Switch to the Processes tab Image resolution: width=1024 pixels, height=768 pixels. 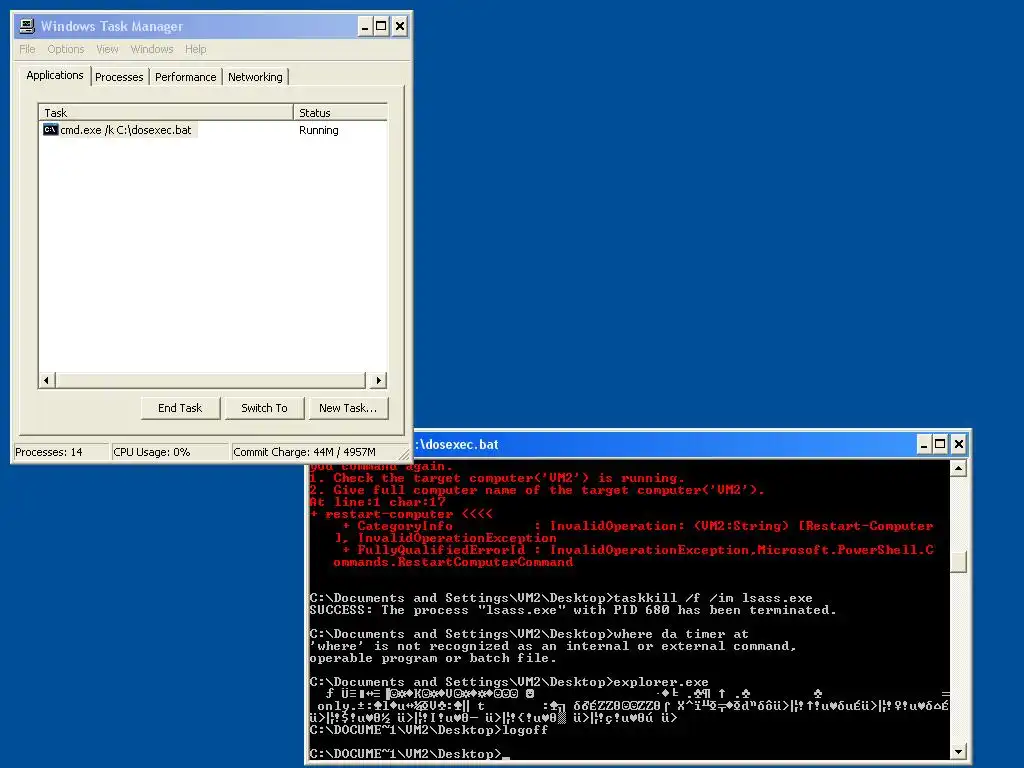[x=119, y=77]
